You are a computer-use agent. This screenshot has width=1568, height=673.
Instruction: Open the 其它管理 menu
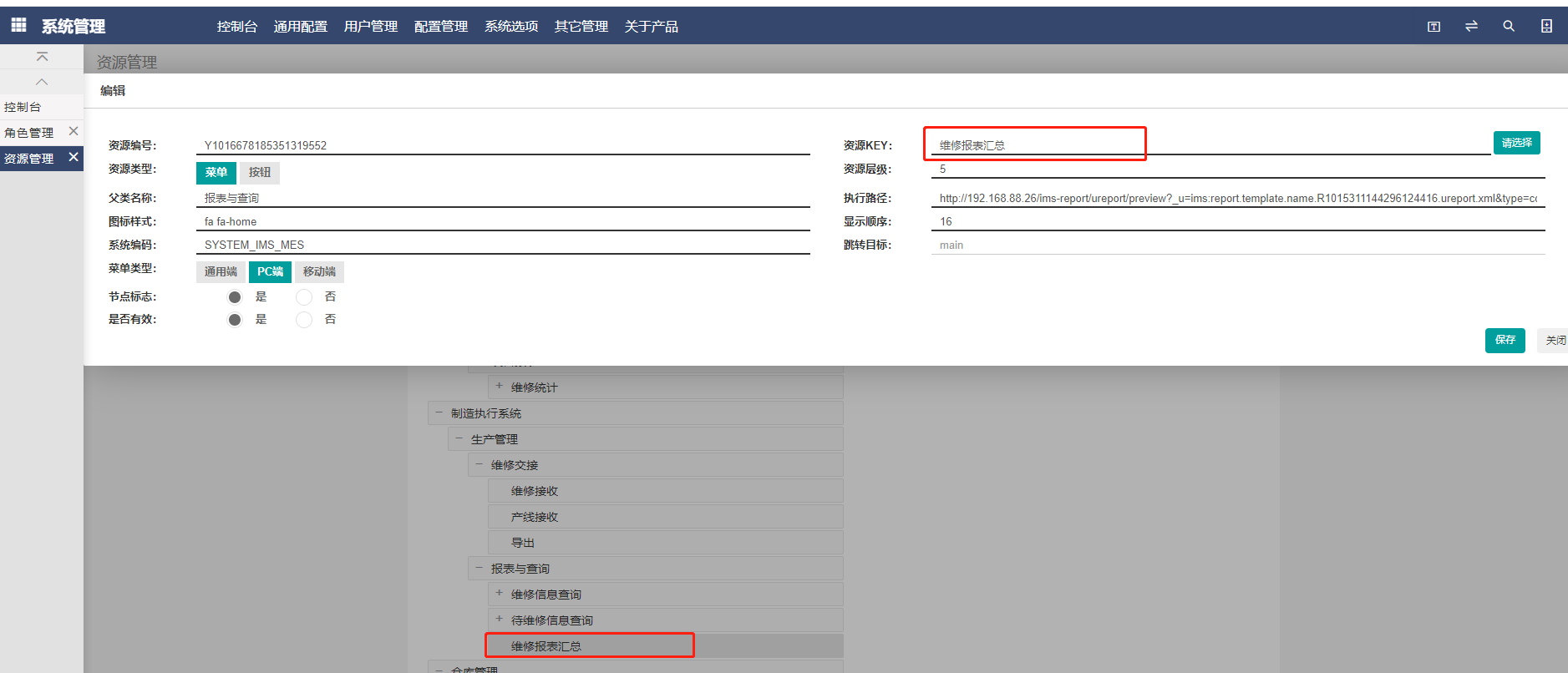coord(581,26)
